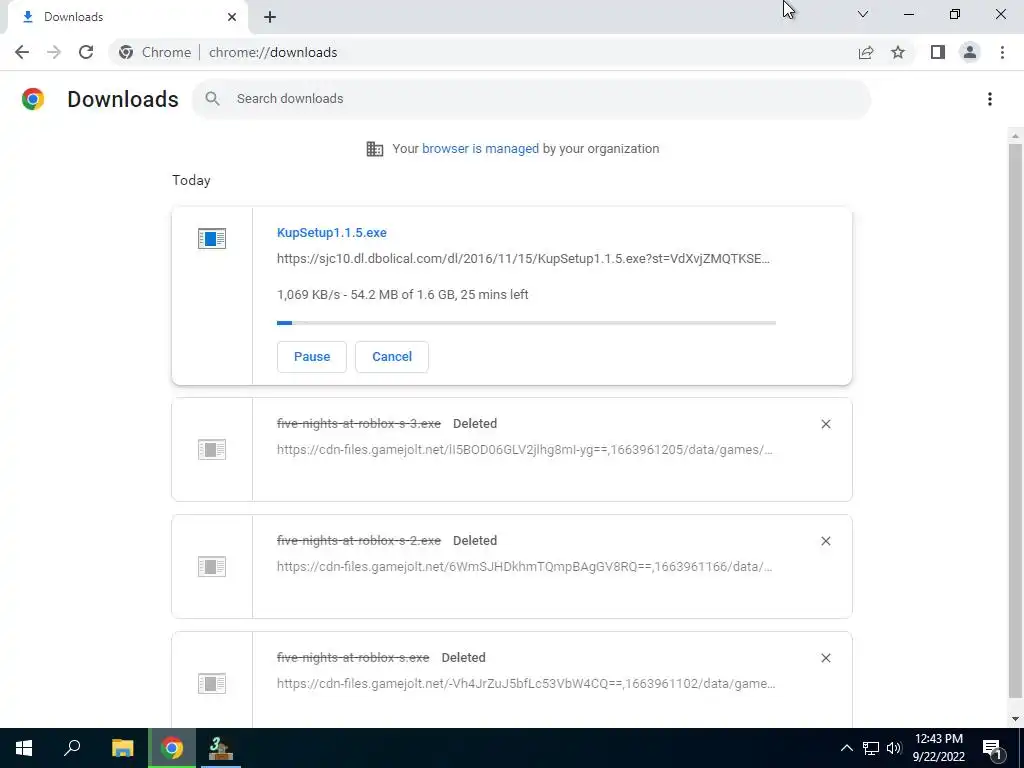Open the Downloads page more actions menu
Viewport: 1024px width, 768px height.
[x=990, y=99]
